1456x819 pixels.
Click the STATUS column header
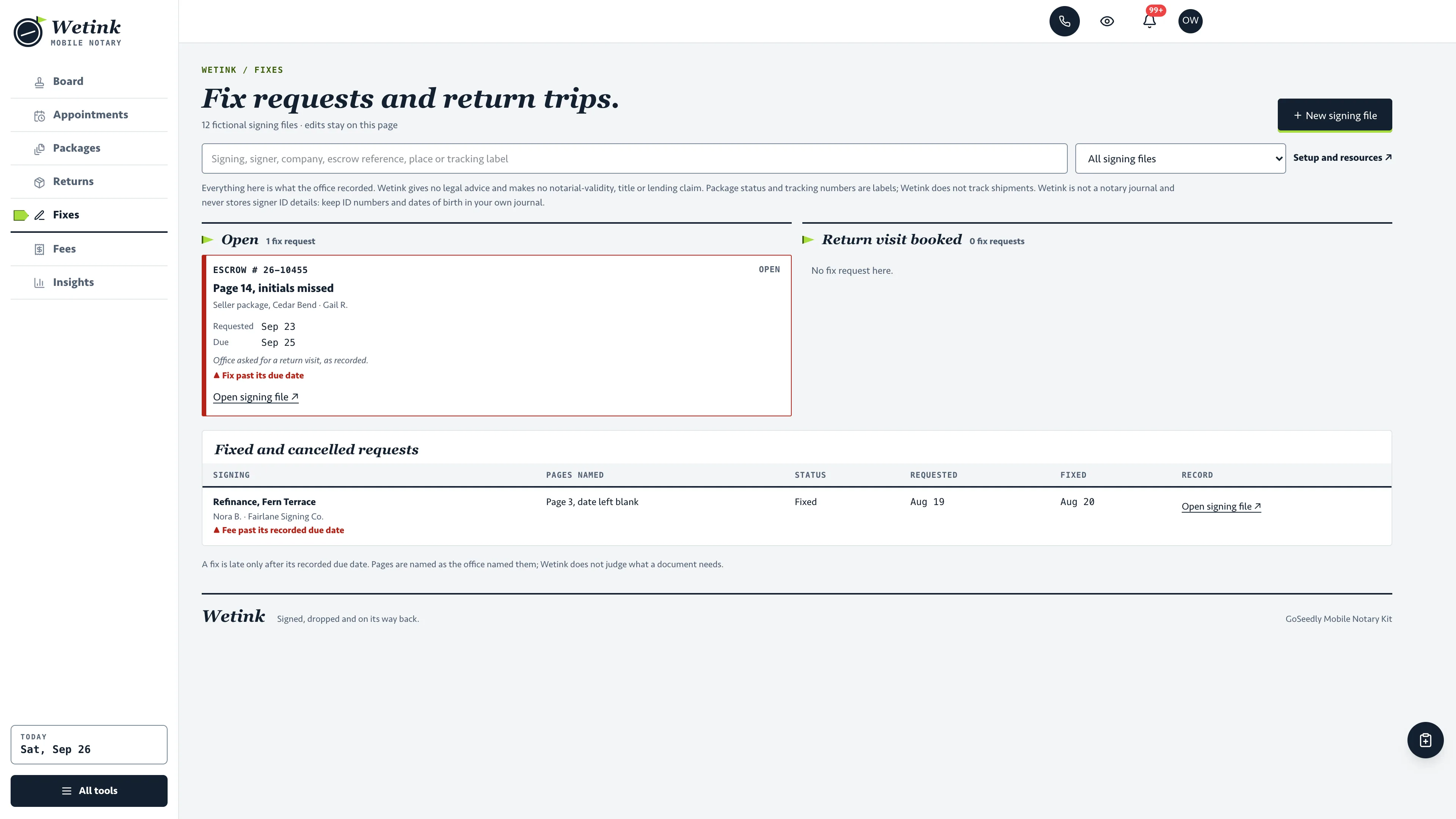(x=810, y=475)
